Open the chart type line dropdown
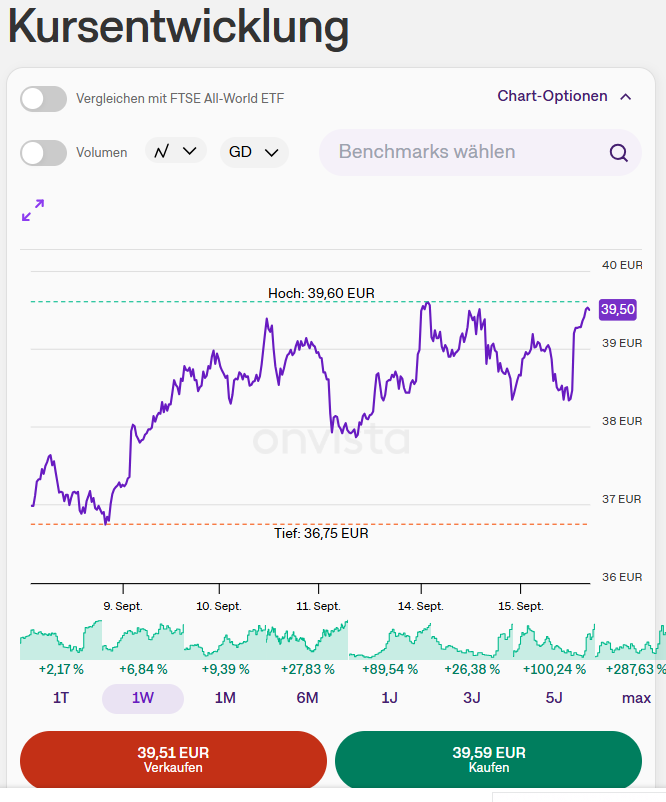The height and width of the screenshot is (802, 666). [x=176, y=151]
